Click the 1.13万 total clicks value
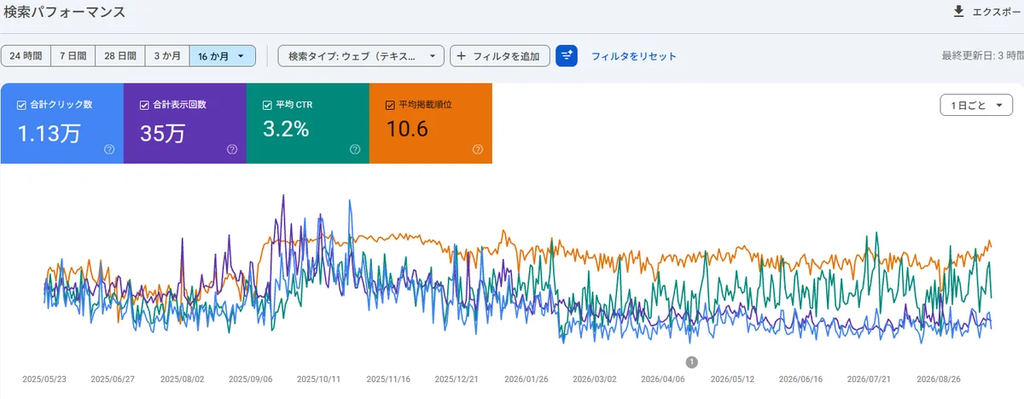This screenshot has height=399, width=1024. (49, 133)
